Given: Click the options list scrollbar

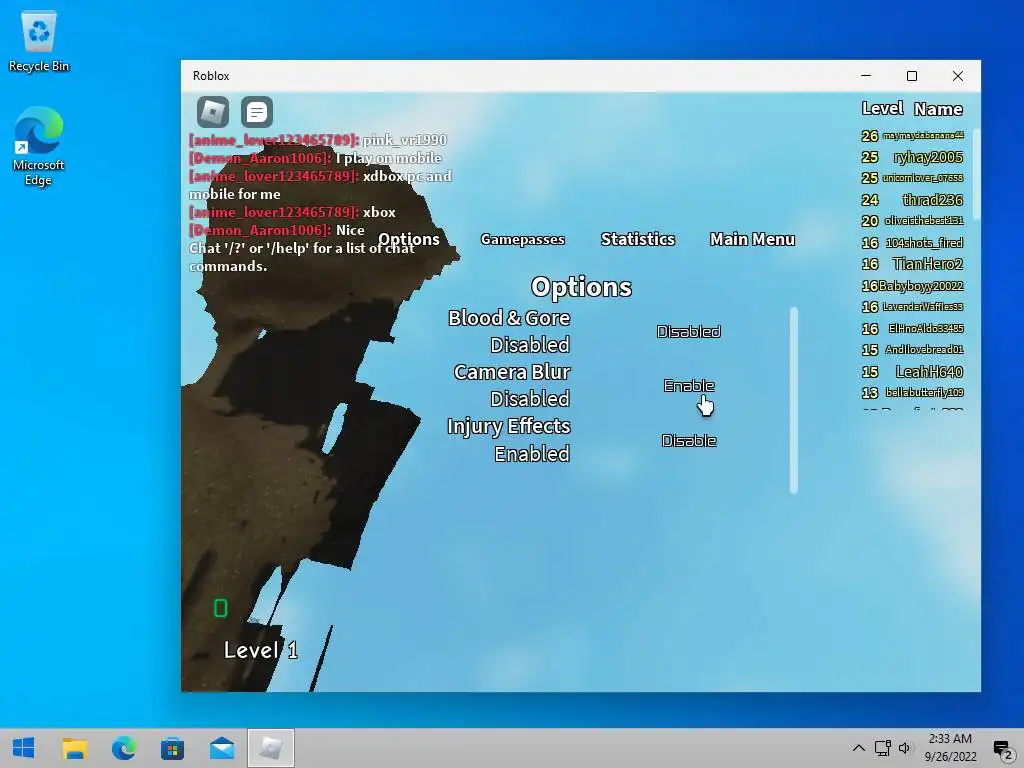Looking at the screenshot, I should pos(794,400).
